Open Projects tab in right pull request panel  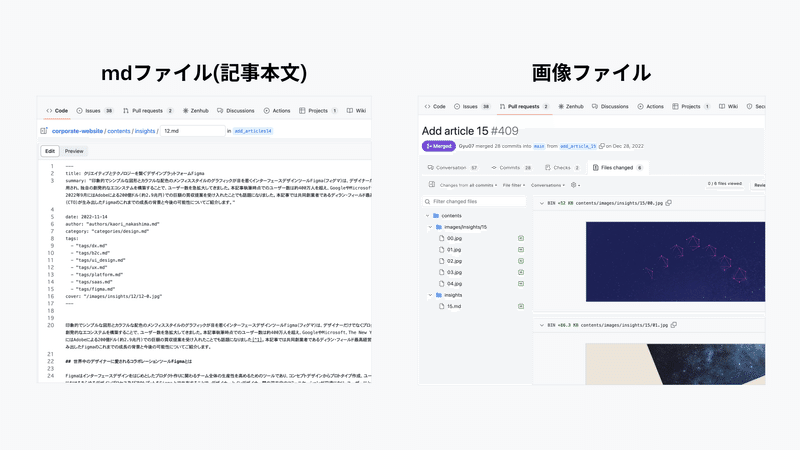(x=691, y=107)
